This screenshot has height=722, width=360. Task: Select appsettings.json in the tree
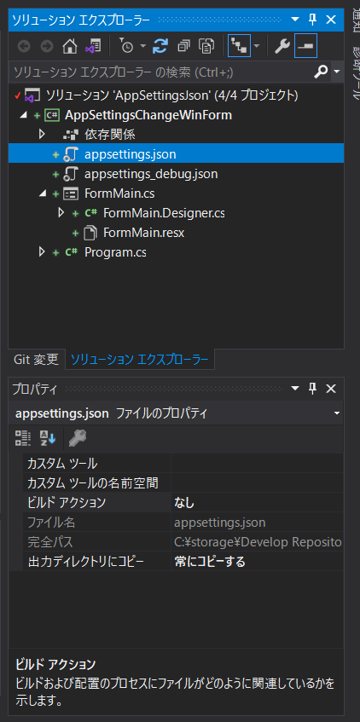pyautogui.click(x=130, y=154)
